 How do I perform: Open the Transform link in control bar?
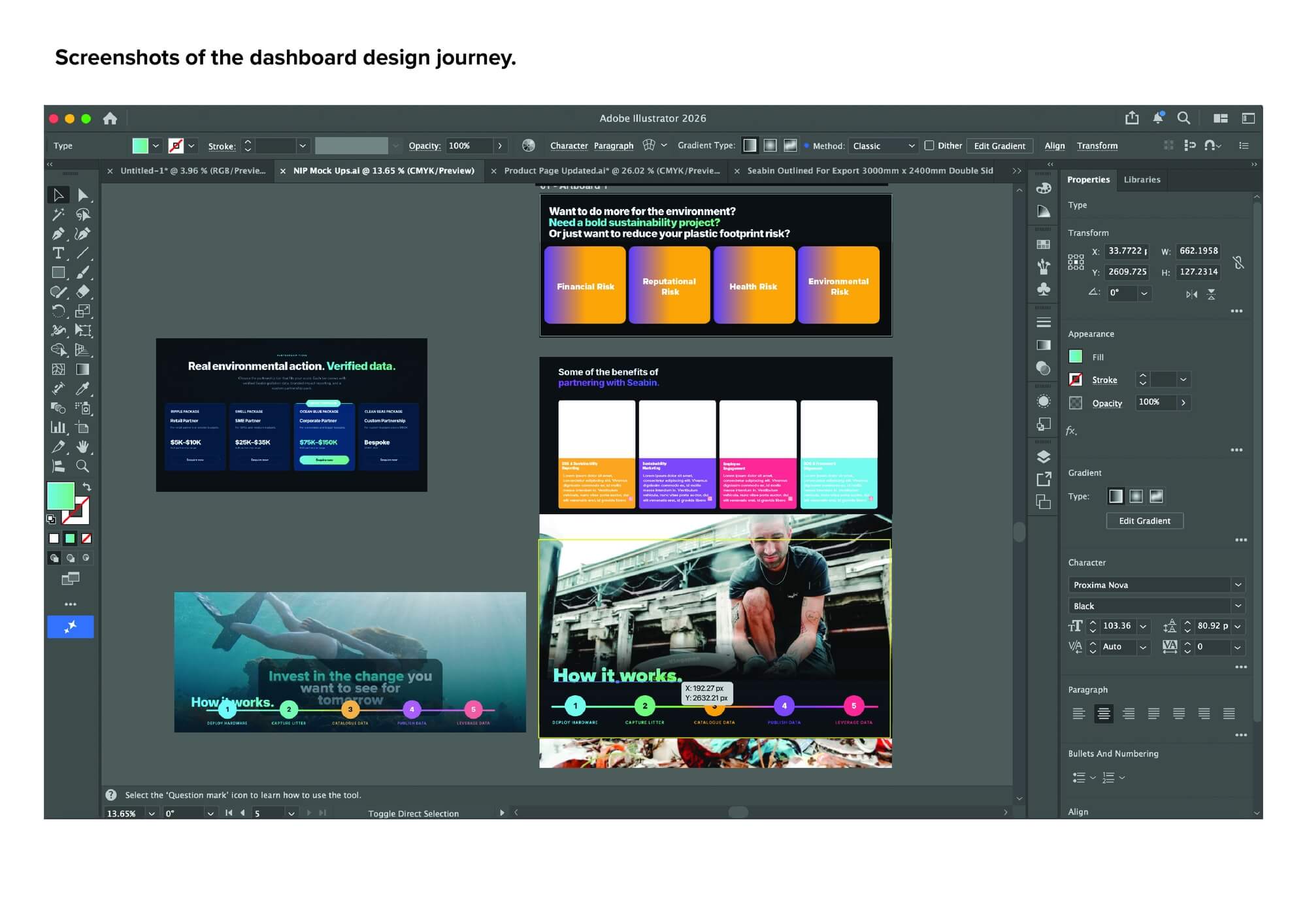[1097, 146]
